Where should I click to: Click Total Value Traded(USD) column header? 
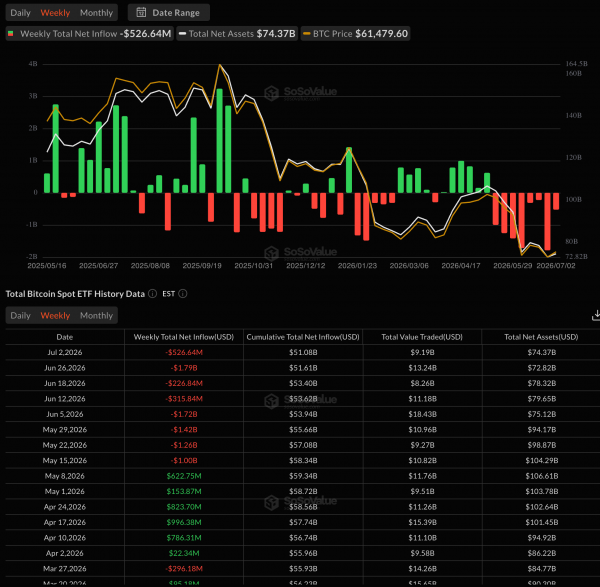click(x=422, y=337)
